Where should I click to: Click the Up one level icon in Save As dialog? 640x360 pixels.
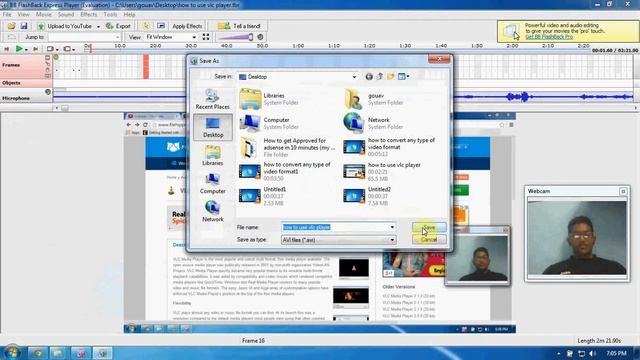pyautogui.click(x=380, y=77)
